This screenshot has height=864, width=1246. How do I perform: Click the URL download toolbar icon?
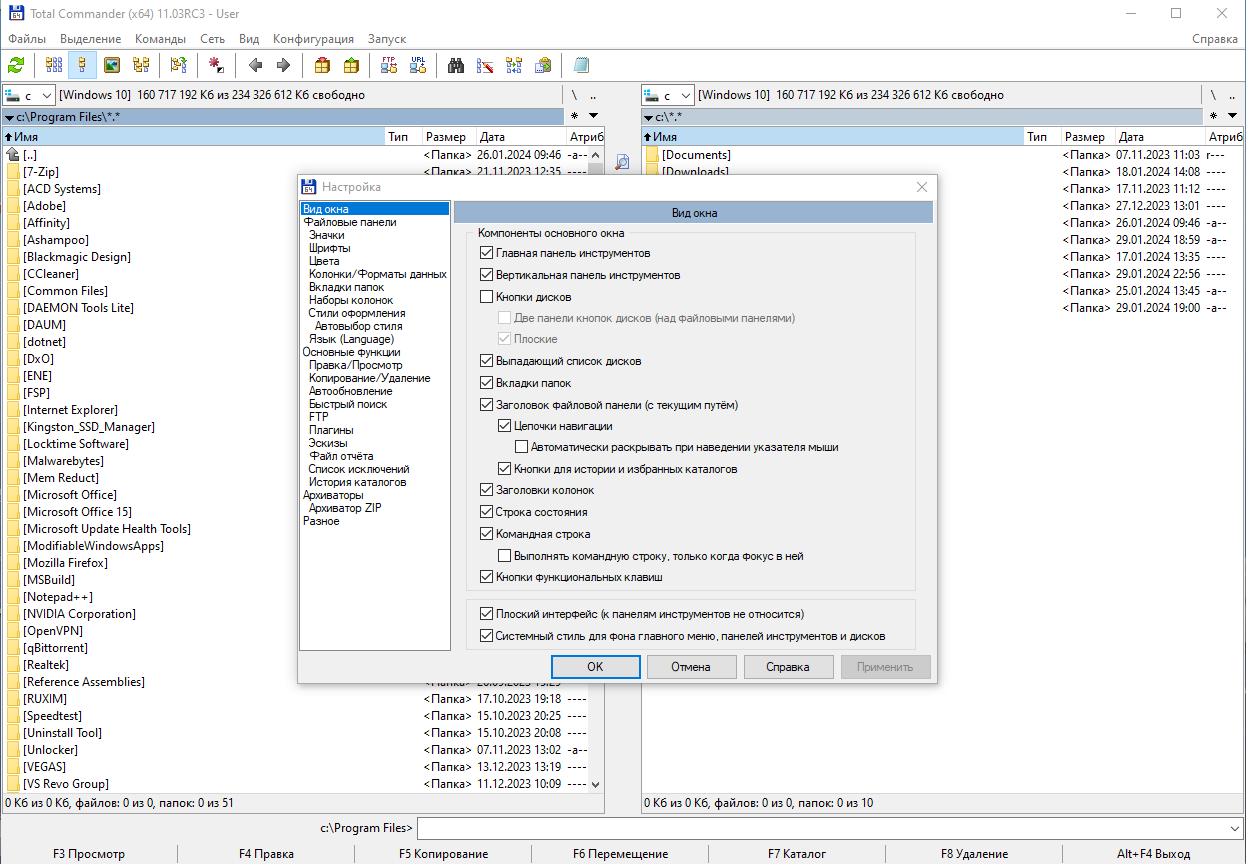coord(418,66)
